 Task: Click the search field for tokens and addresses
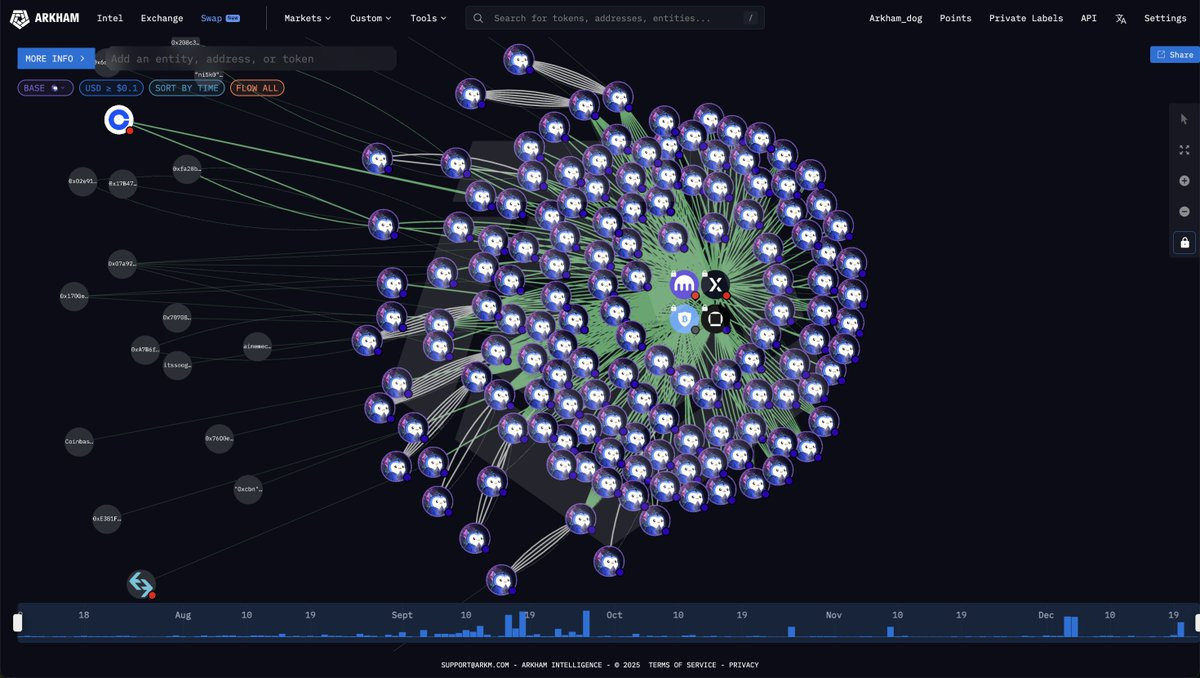[x=615, y=18]
